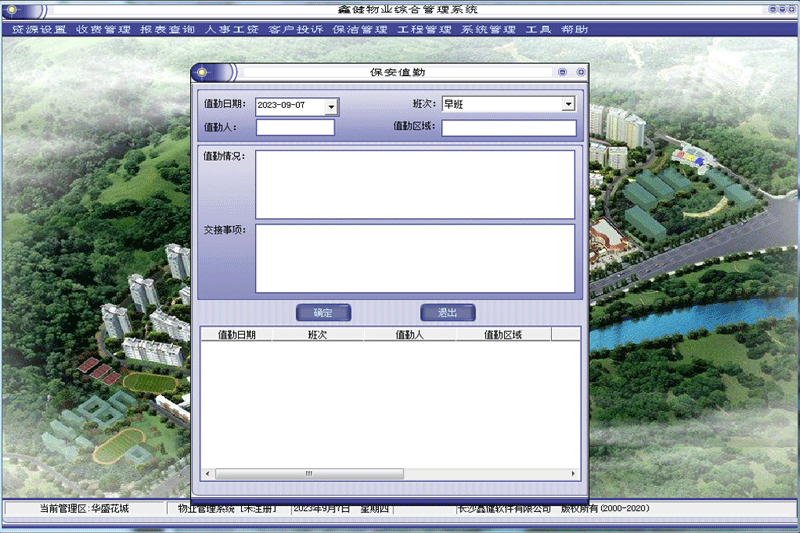Screen dimensions: 800x533
Task: Open the 帮助 menu
Action: 574,30
